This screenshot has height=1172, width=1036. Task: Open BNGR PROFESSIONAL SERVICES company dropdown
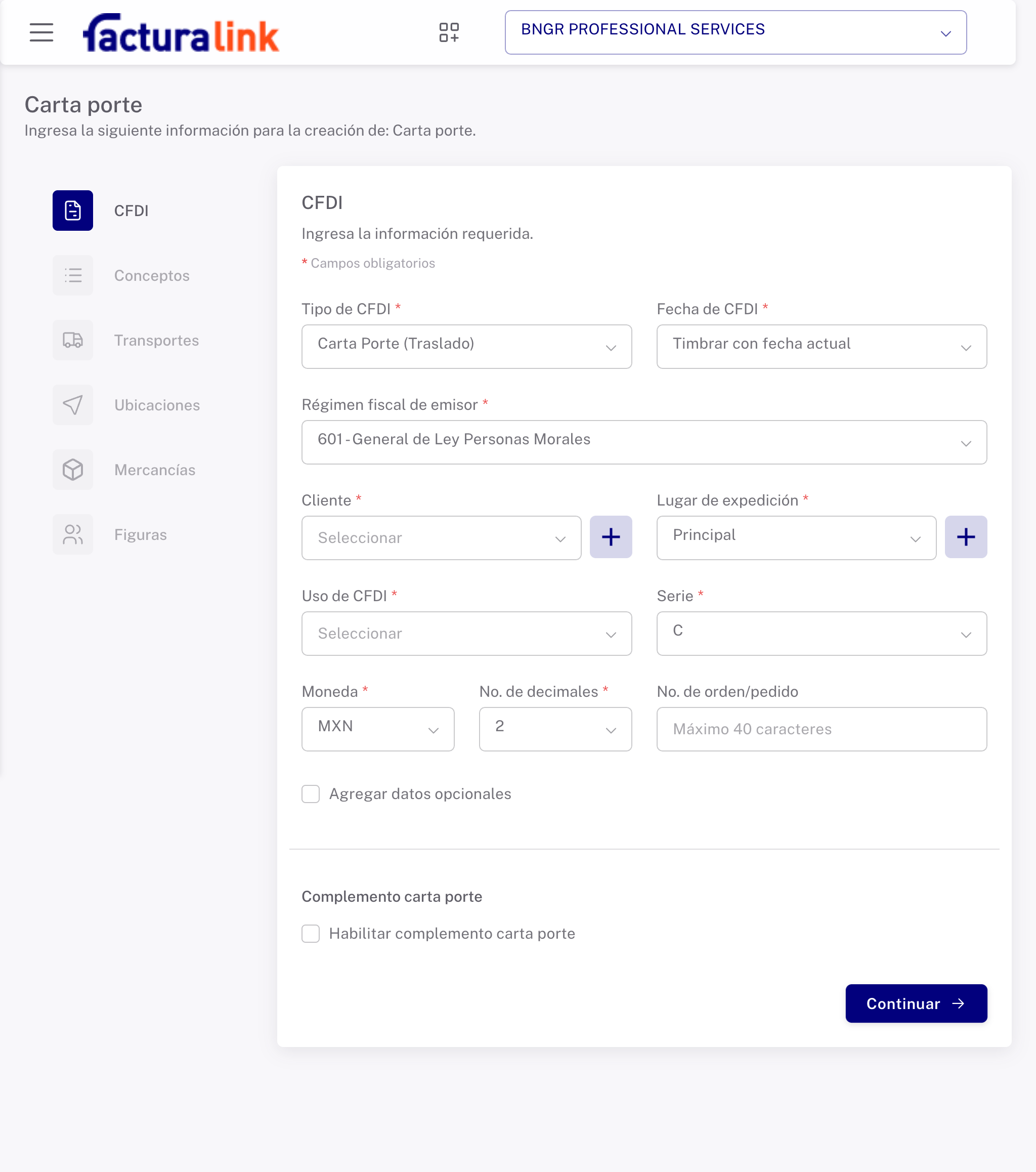735,33
